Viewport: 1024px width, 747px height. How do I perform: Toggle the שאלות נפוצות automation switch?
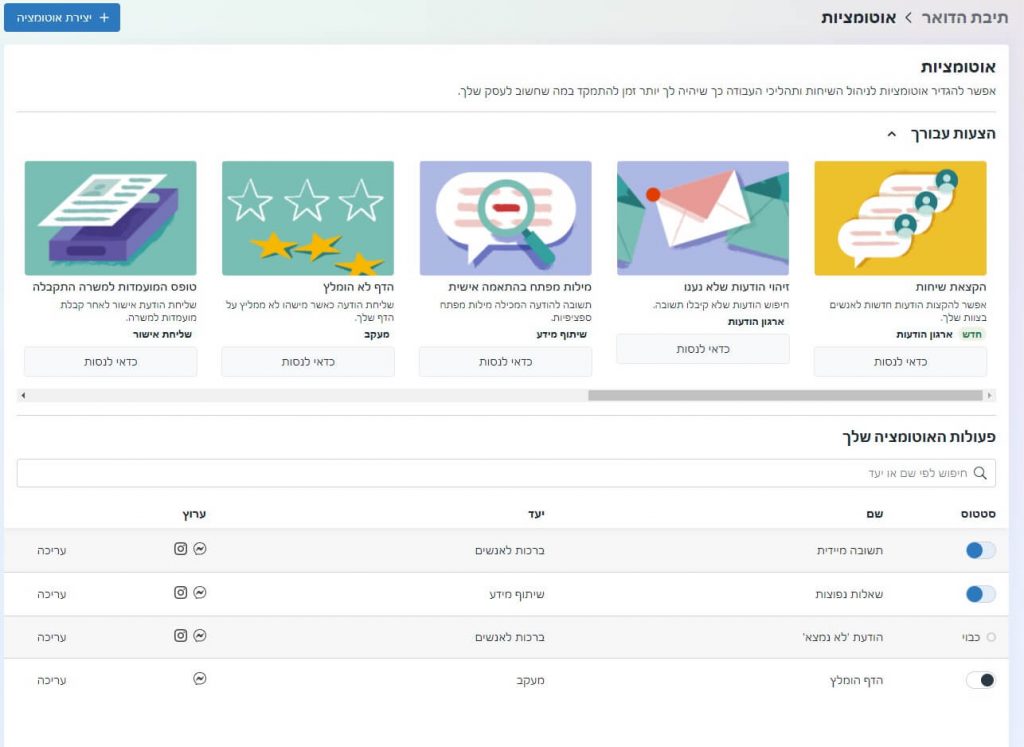click(x=980, y=594)
